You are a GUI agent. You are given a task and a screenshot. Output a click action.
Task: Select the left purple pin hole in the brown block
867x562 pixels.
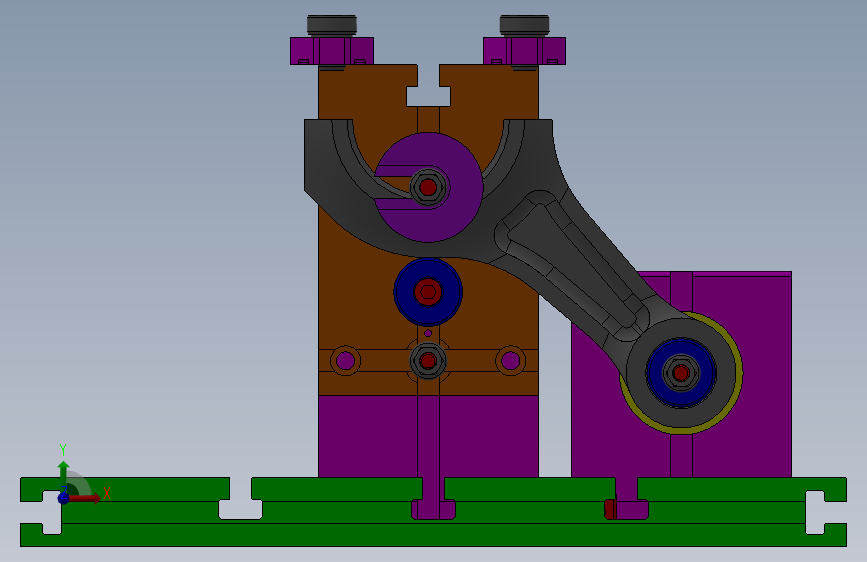tap(346, 361)
